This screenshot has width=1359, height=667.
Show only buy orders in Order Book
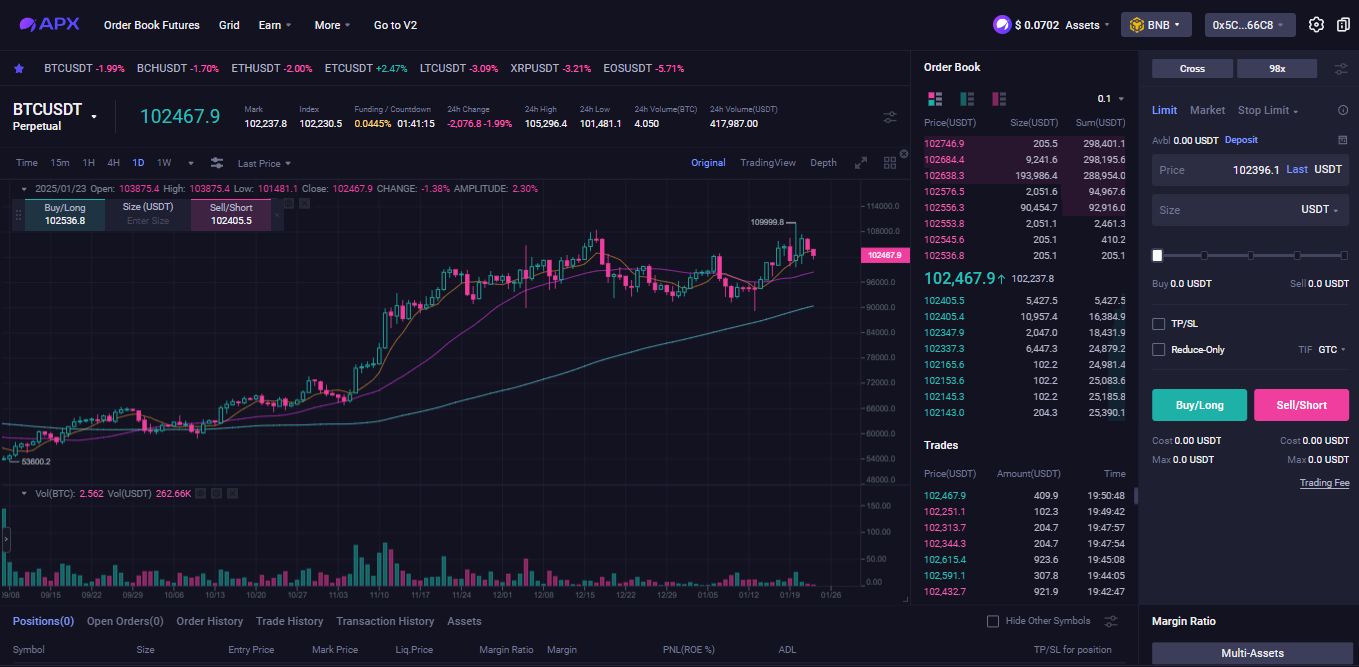[x=966, y=100]
